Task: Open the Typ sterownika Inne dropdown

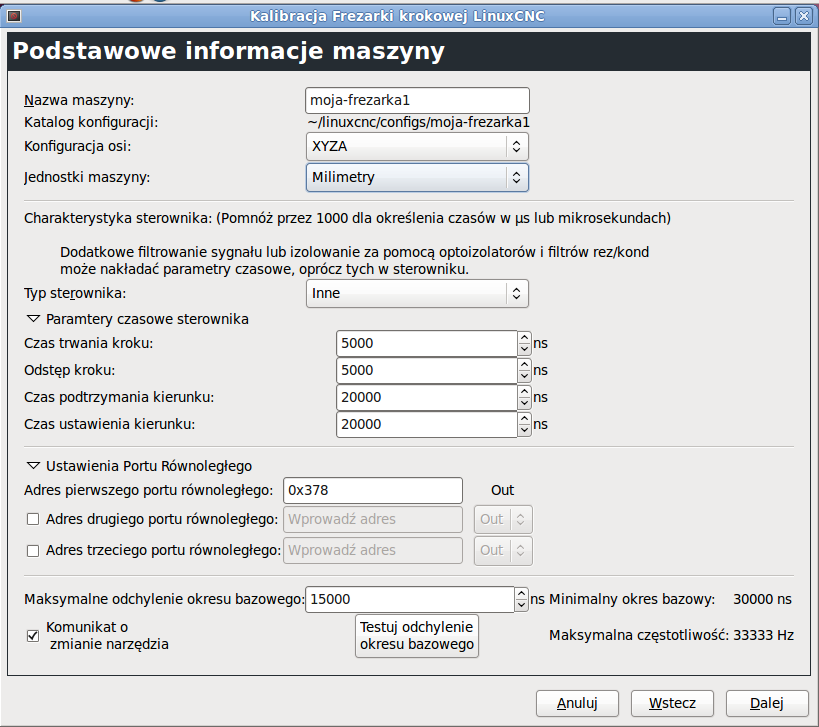Action: (417, 293)
